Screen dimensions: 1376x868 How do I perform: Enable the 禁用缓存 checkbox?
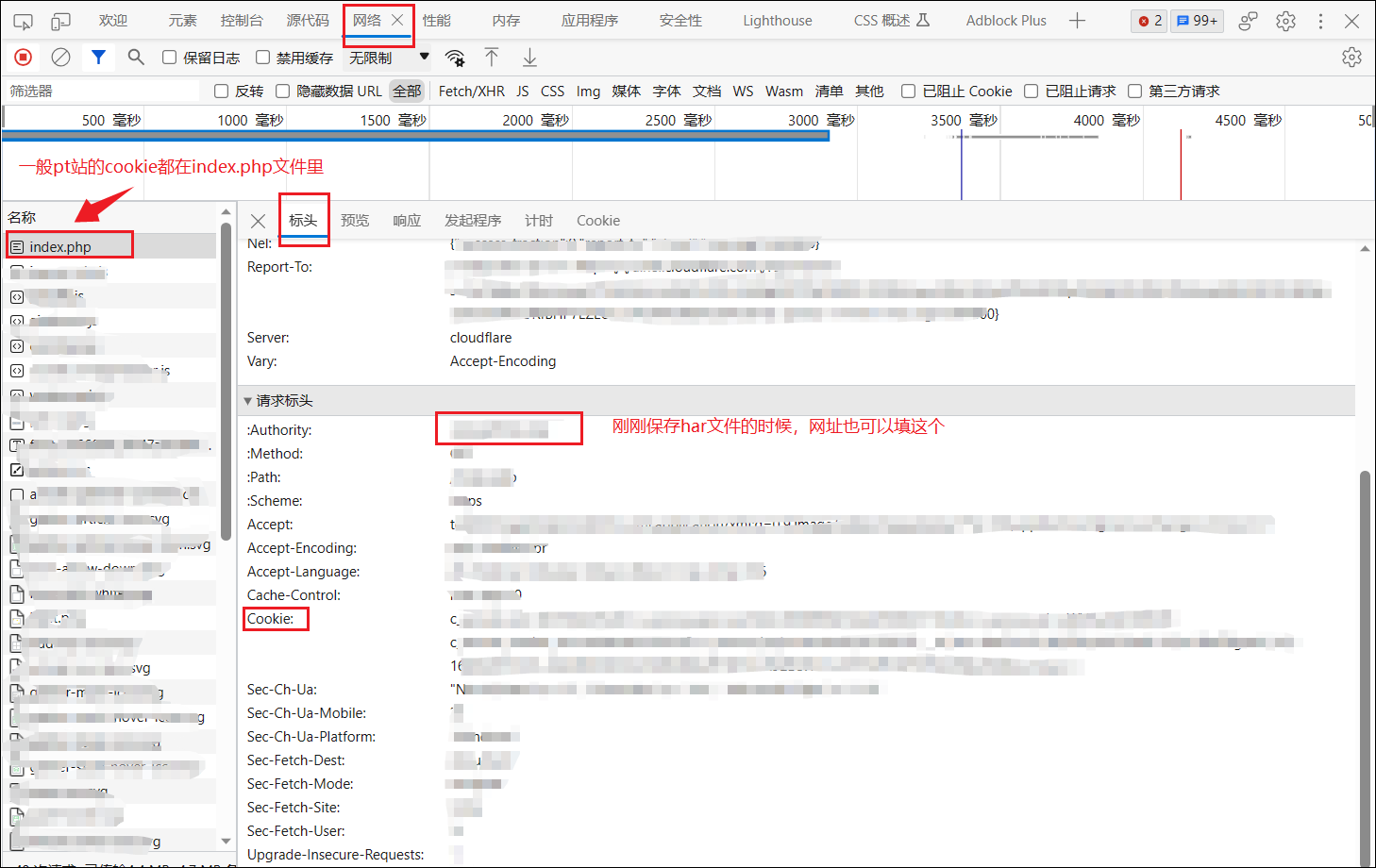263,58
